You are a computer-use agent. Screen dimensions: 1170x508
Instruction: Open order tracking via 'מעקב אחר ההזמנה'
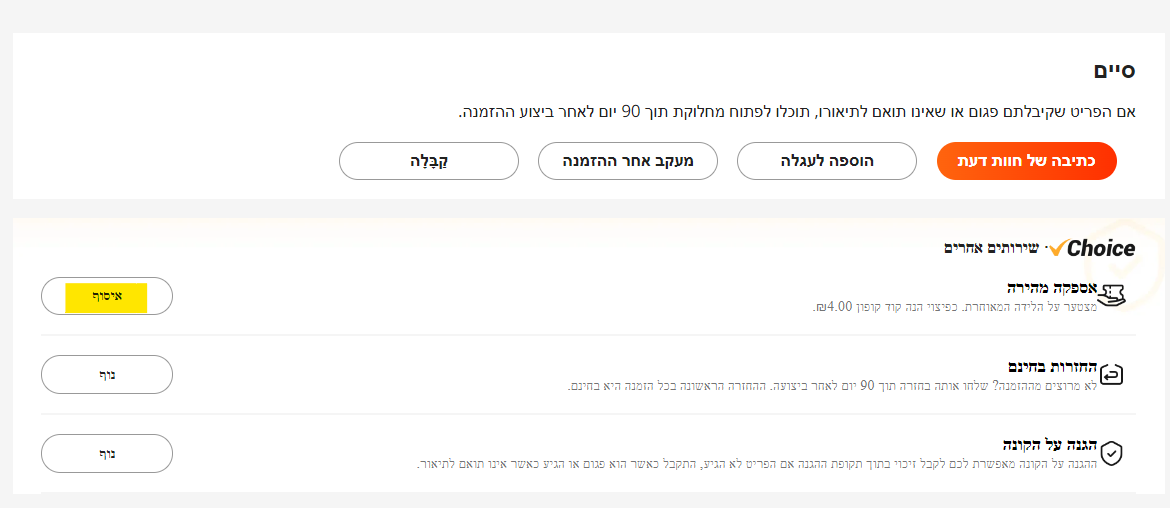click(x=628, y=161)
